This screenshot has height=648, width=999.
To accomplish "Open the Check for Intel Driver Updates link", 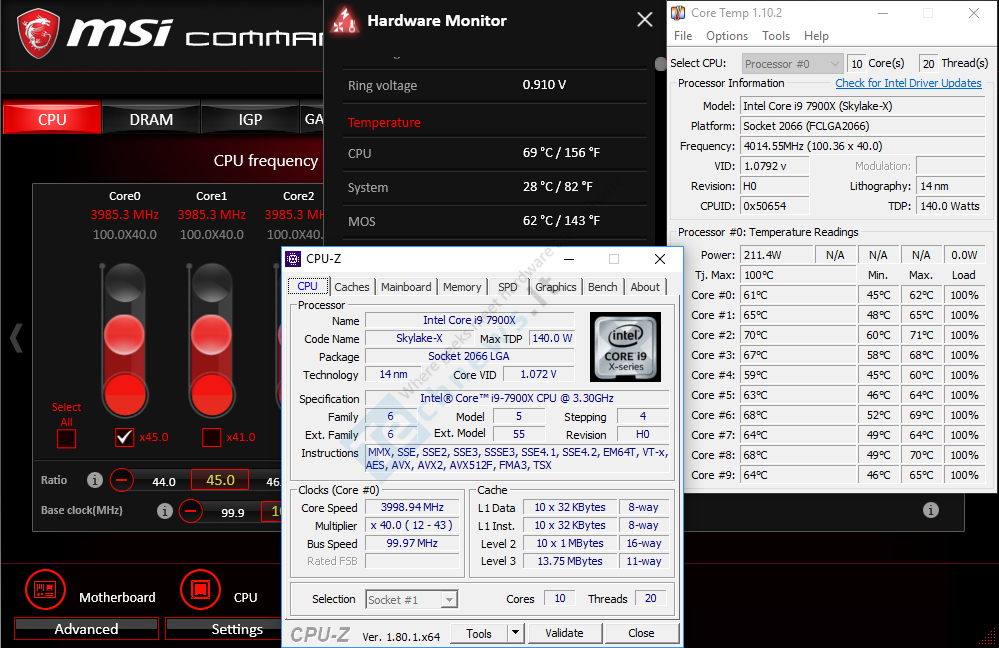I will (908, 83).
